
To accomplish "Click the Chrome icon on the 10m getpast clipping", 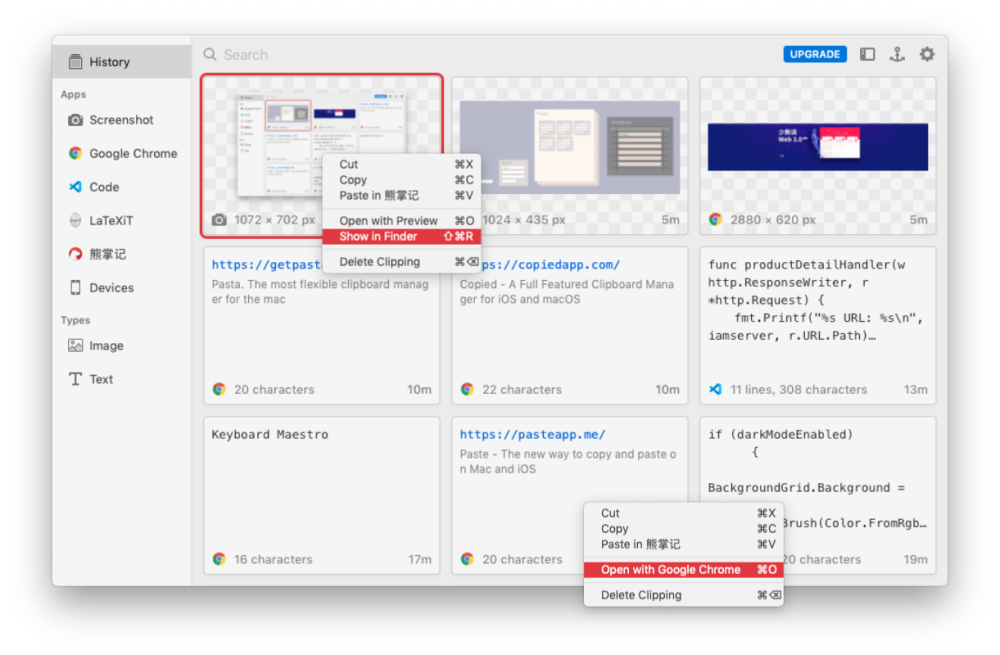I will [x=219, y=389].
